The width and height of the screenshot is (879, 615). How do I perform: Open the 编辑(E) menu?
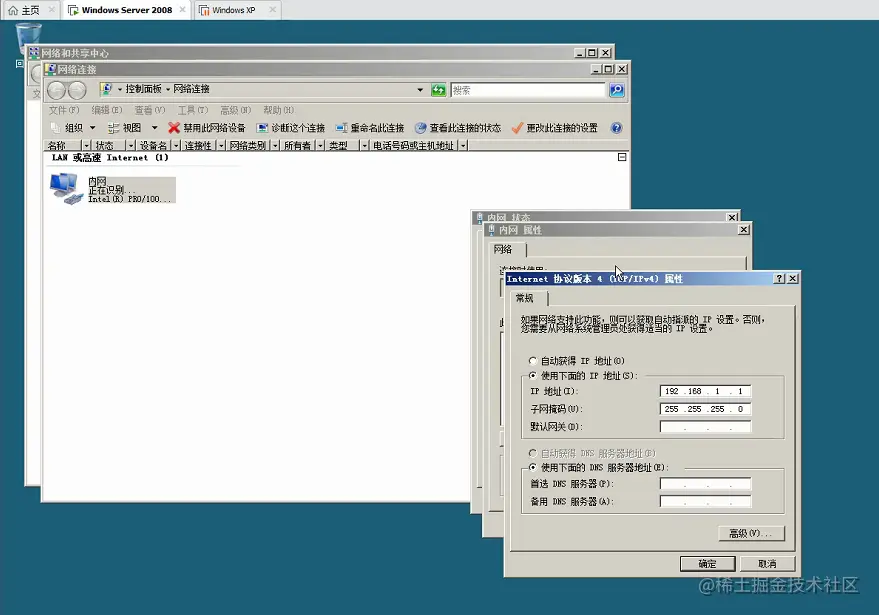point(107,110)
